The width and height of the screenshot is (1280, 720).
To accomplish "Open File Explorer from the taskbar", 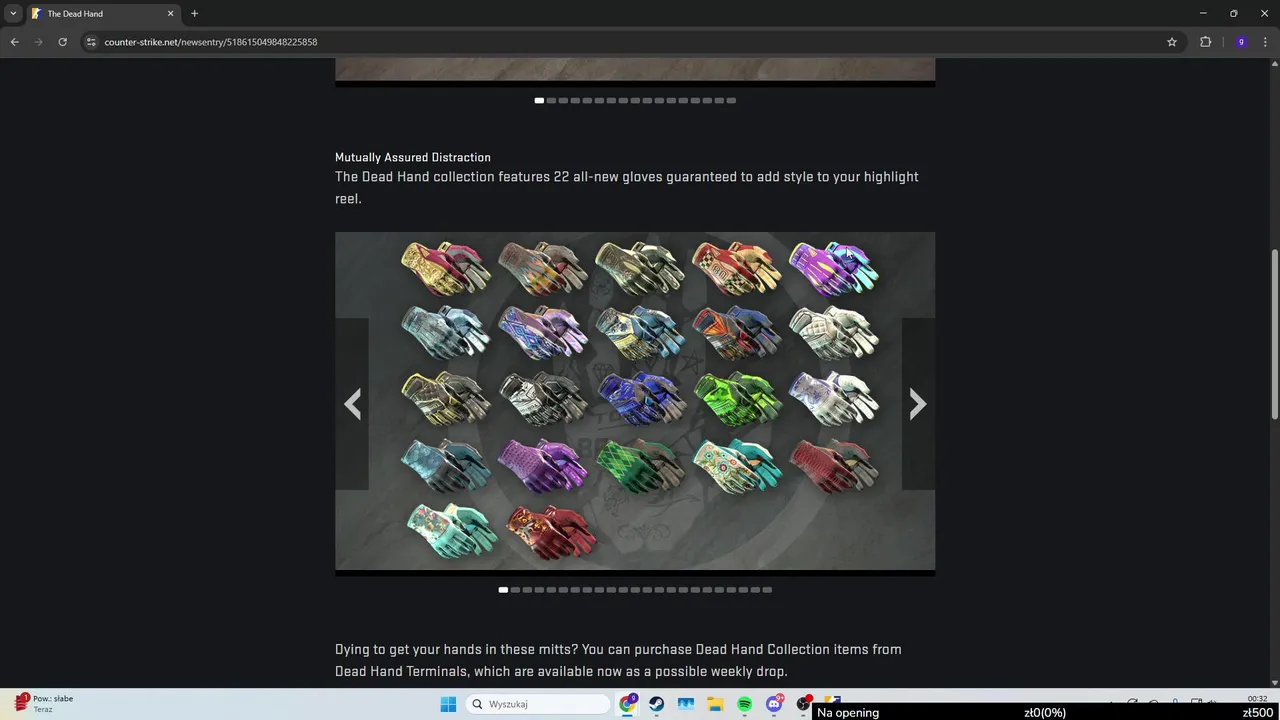I will 715,704.
